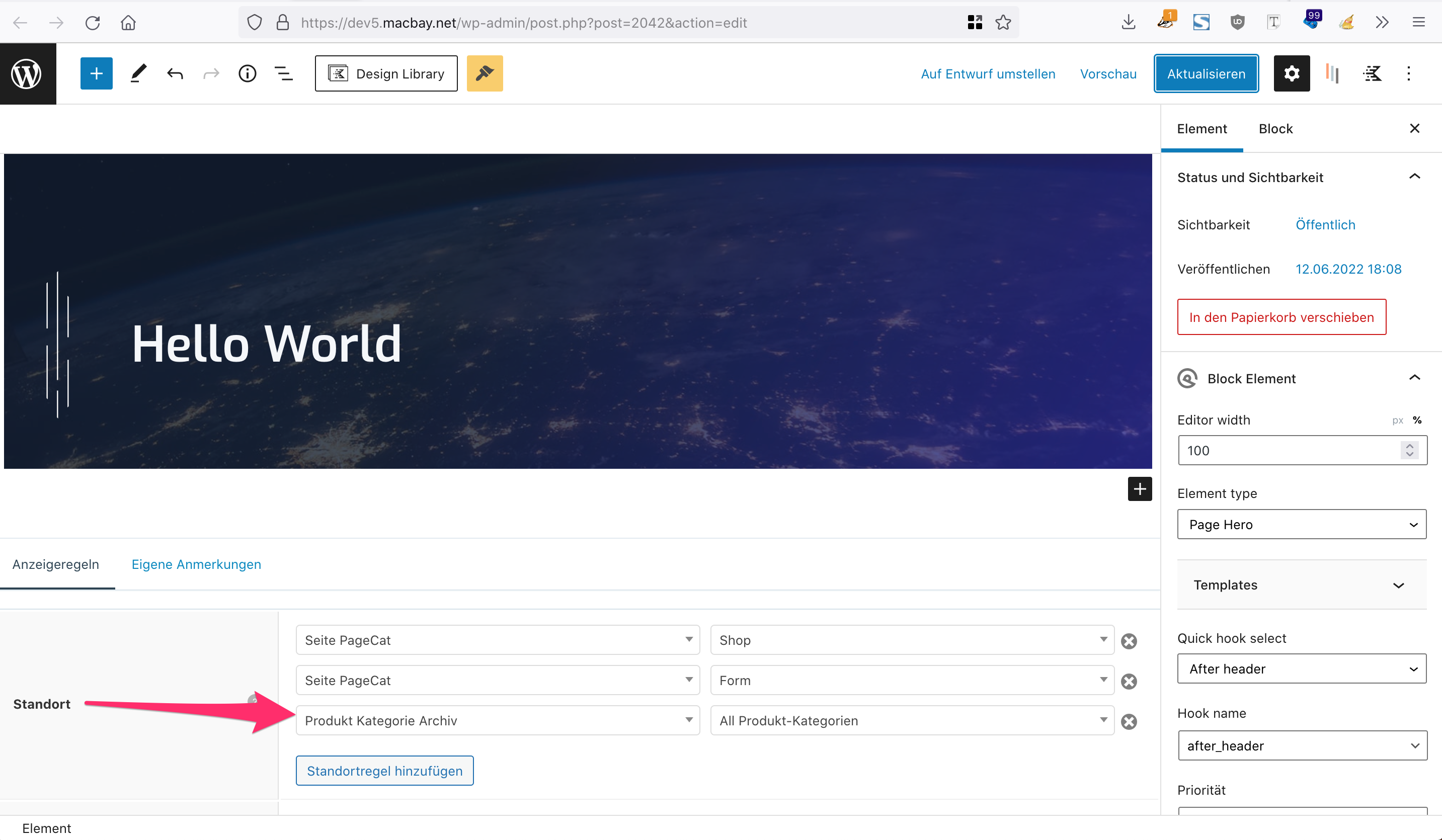Toggle the settings gear sidebar
This screenshot has width=1442, height=840.
pyautogui.click(x=1292, y=74)
